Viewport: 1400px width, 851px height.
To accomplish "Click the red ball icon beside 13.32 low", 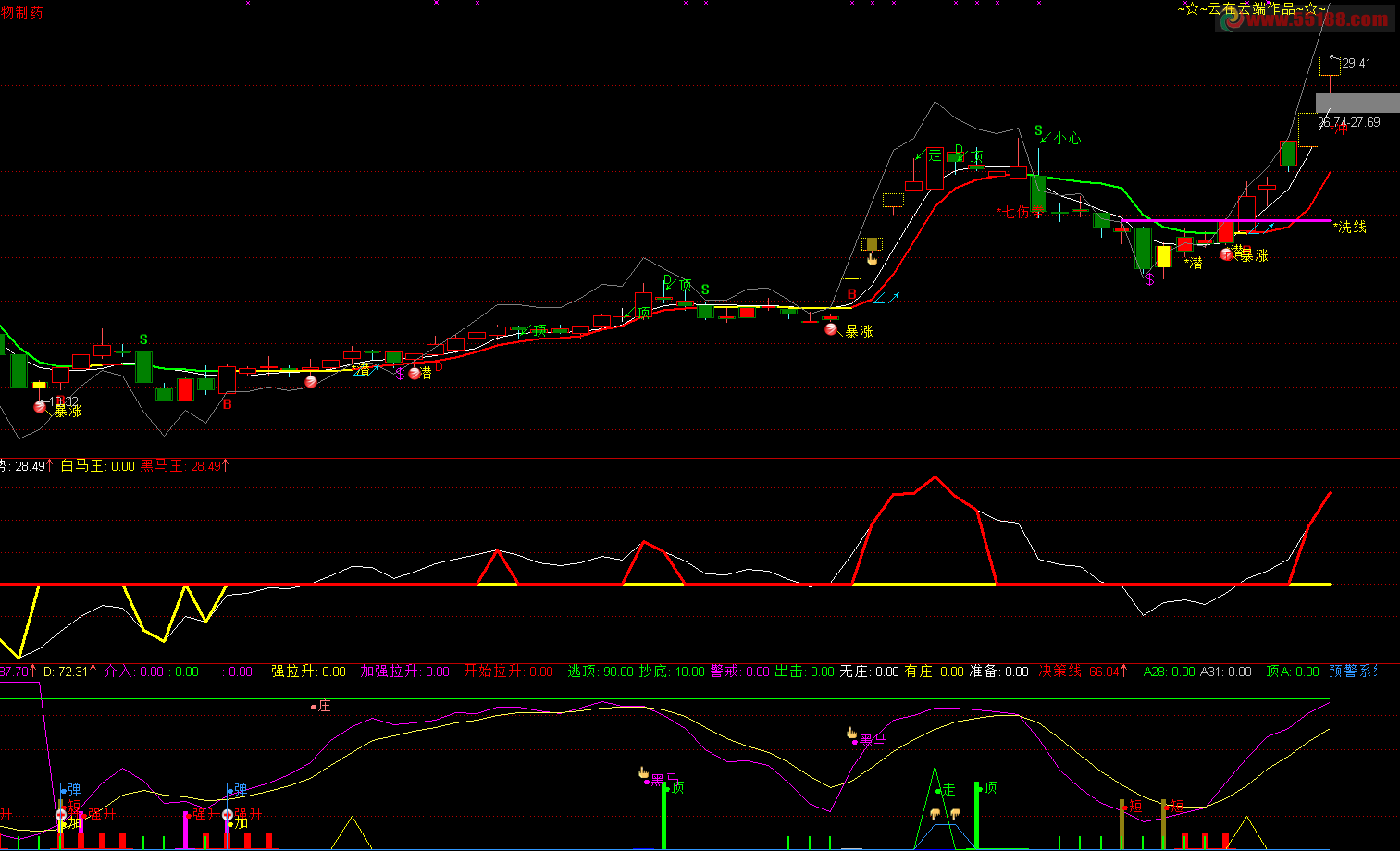I will pyautogui.click(x=41, y=407).
